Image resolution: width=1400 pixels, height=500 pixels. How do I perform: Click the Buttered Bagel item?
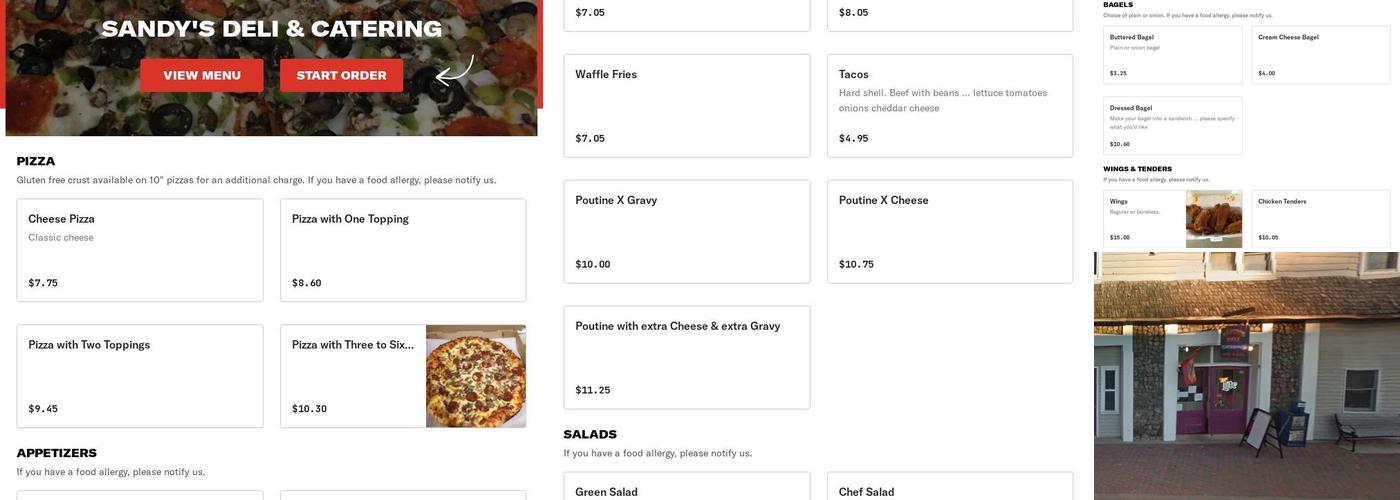click(x=1173, y=55)
